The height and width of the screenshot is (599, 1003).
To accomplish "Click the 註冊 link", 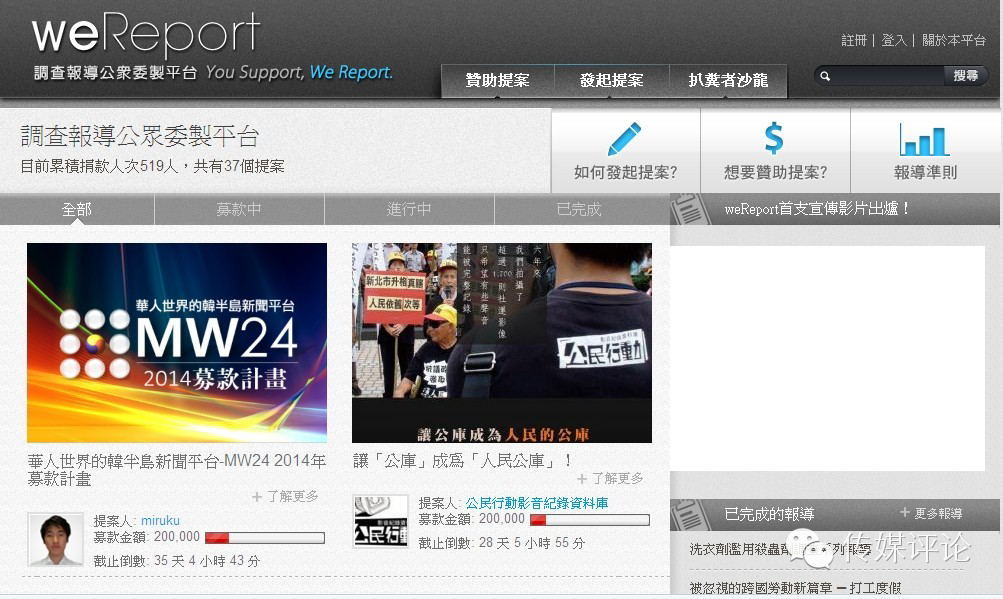I will [x=854, y=40].
